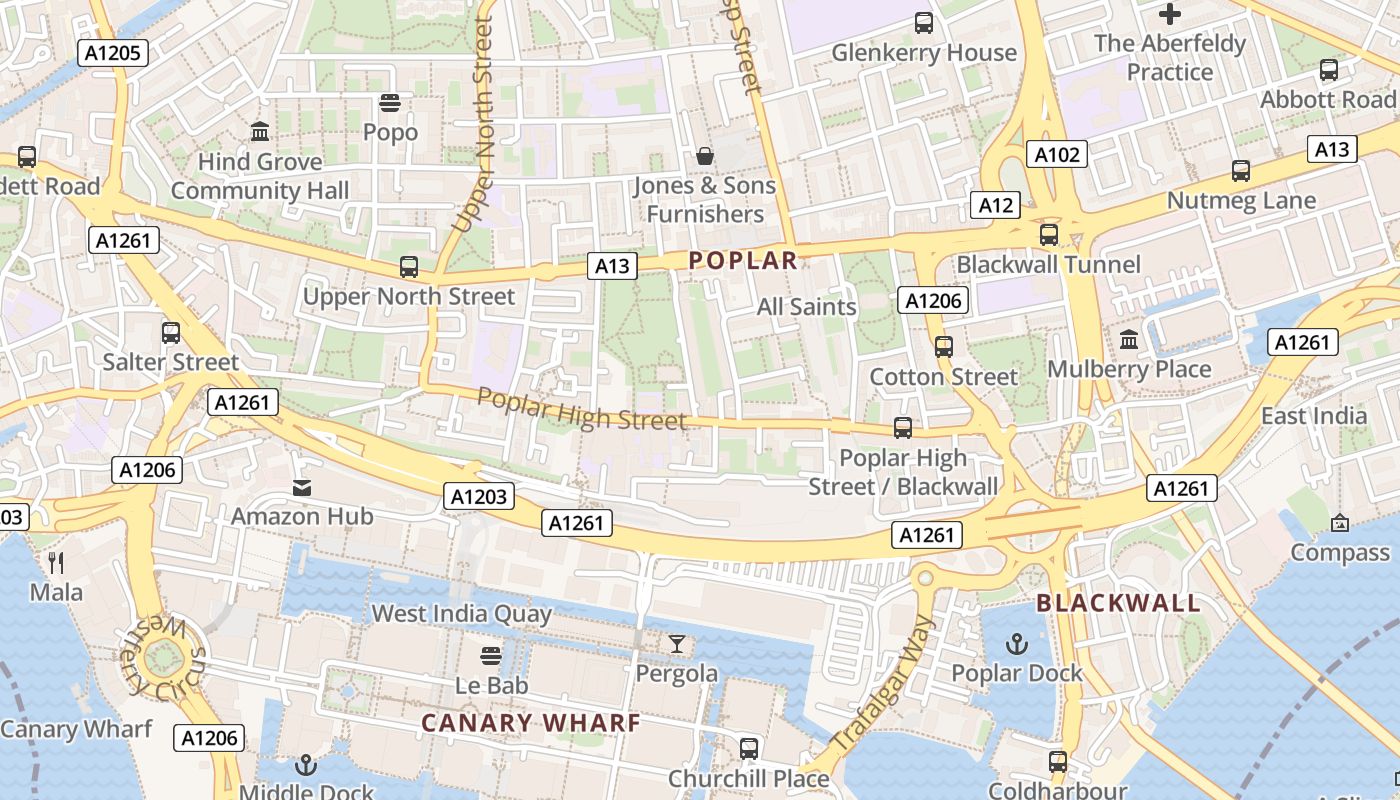Screen dimensions: 1400x800
Task: Click the Popo restaurant burger icon
Action: pos(390,102)
